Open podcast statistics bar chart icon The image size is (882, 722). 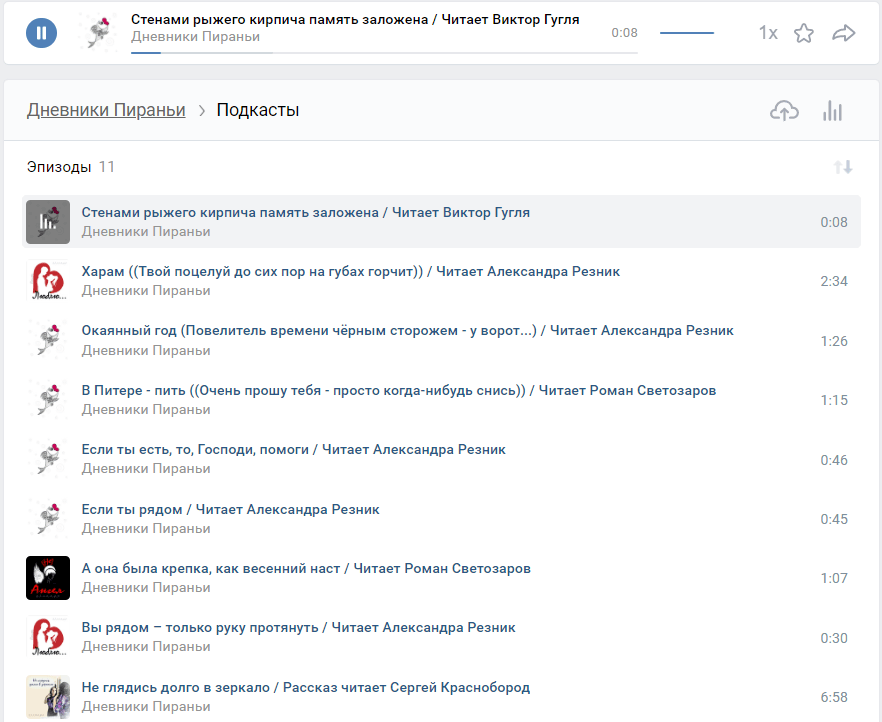coord(832,111)
